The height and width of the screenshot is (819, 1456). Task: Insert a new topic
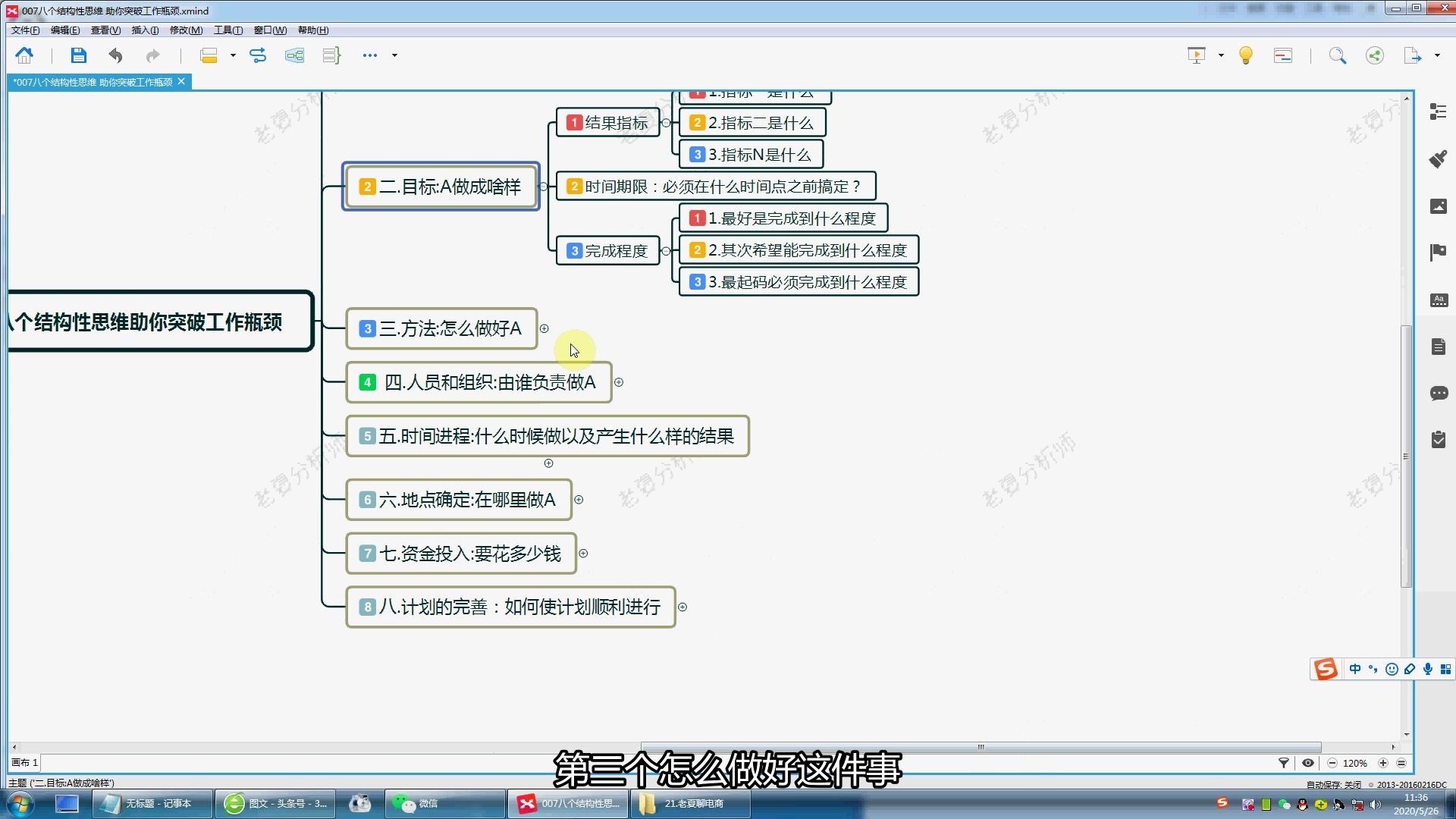click(209, 55)
